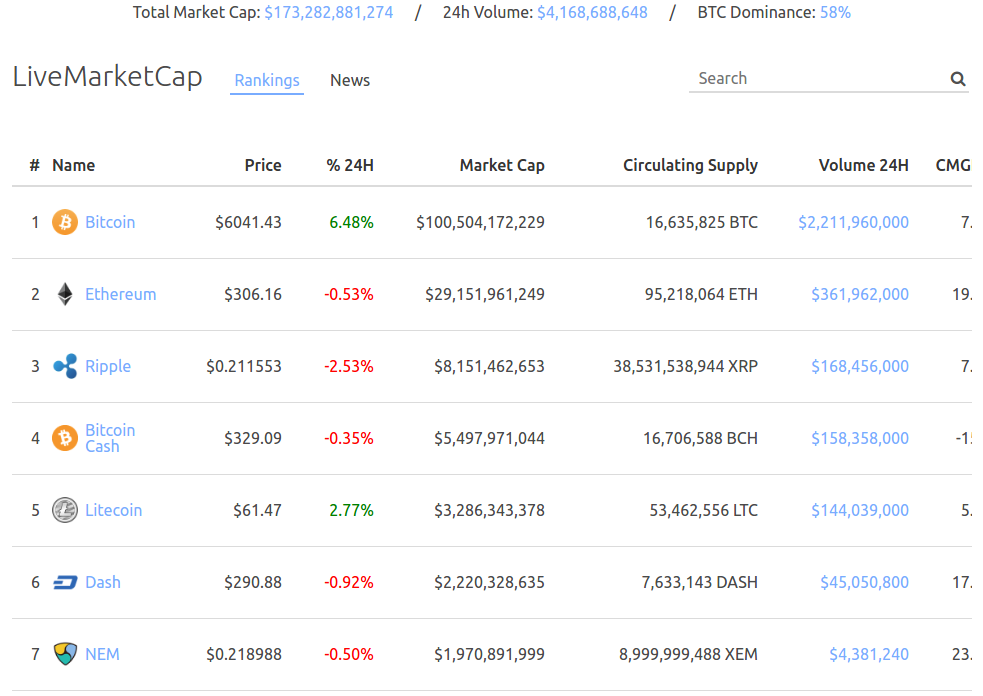The image size is (983, 696).
Task: Open the Rankings tab
Action: 267,80
